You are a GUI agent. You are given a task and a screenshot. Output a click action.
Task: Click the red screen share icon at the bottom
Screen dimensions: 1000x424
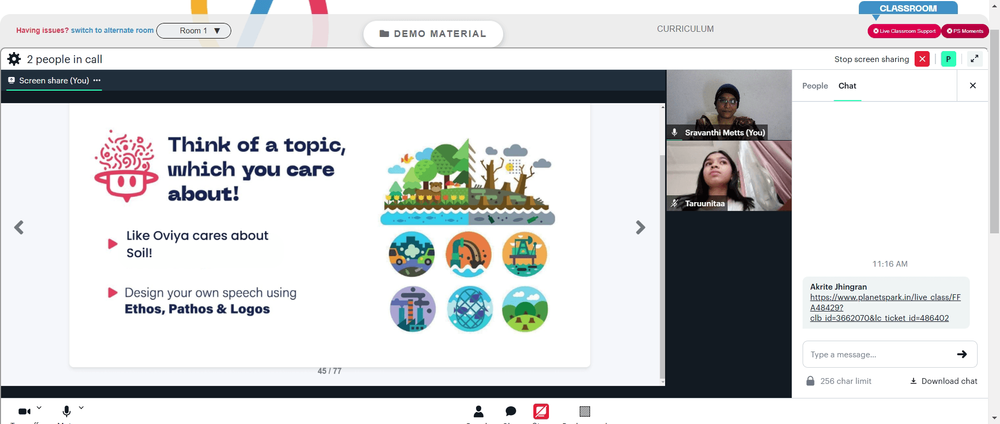coord(541,411)
